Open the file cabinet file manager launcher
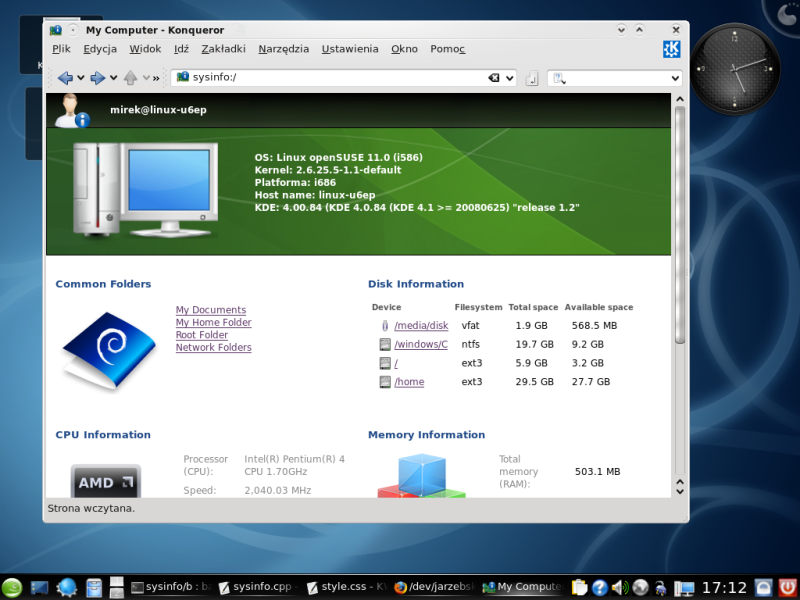 (94, 587)
